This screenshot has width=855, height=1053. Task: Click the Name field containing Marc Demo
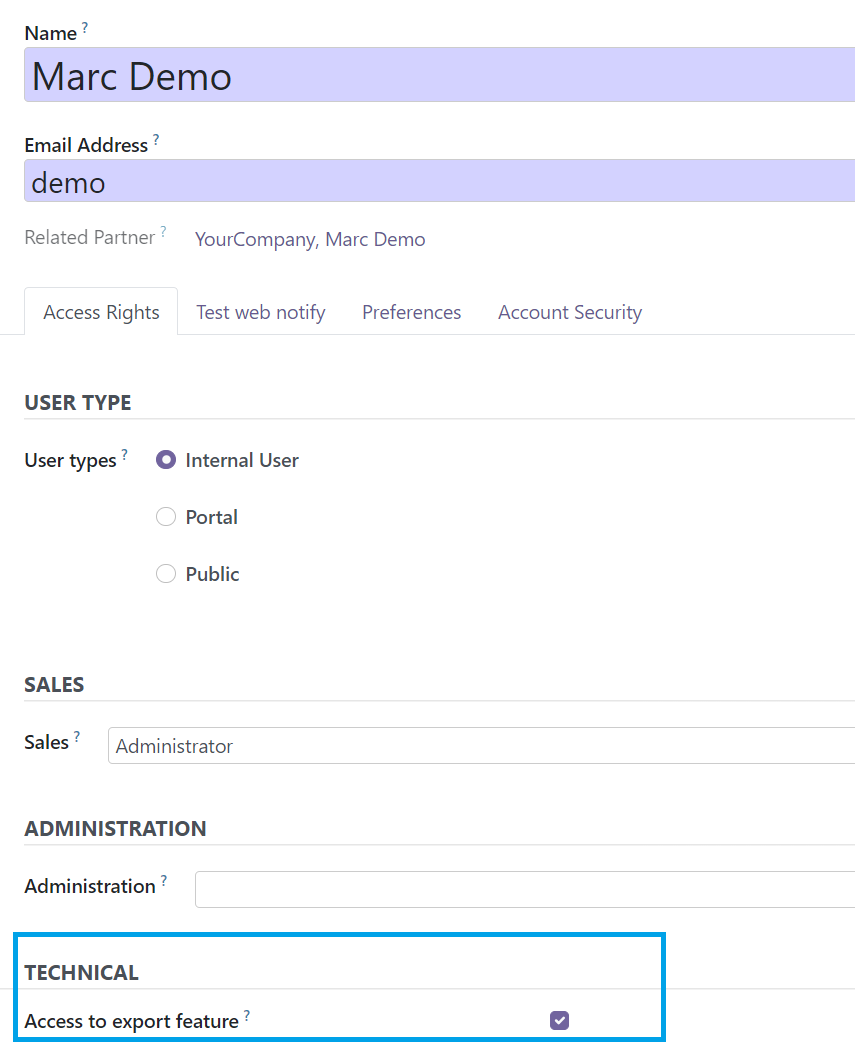click(440, 75)
